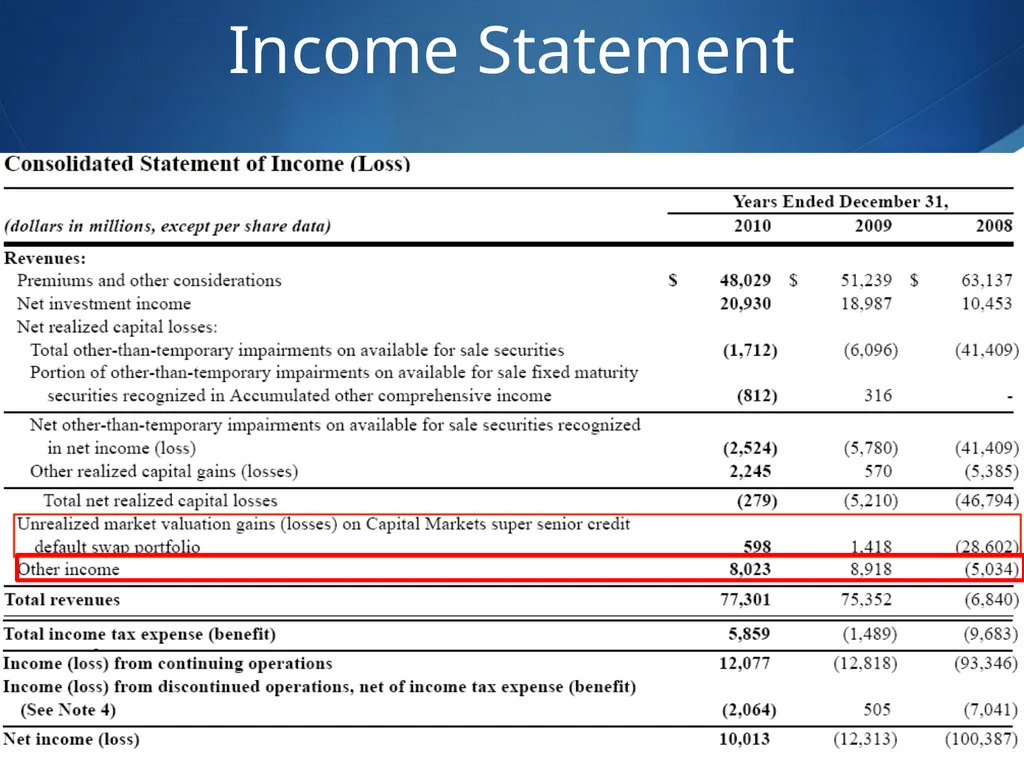Click other realized gains value 2,245
The width and height of the screenshot is (1024, 768).
[750, 472]
